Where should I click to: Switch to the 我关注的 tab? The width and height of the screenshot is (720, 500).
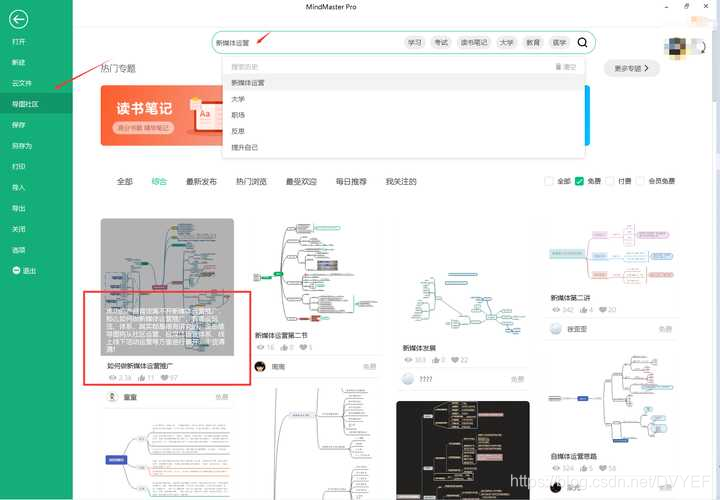(x=401, y=181)
